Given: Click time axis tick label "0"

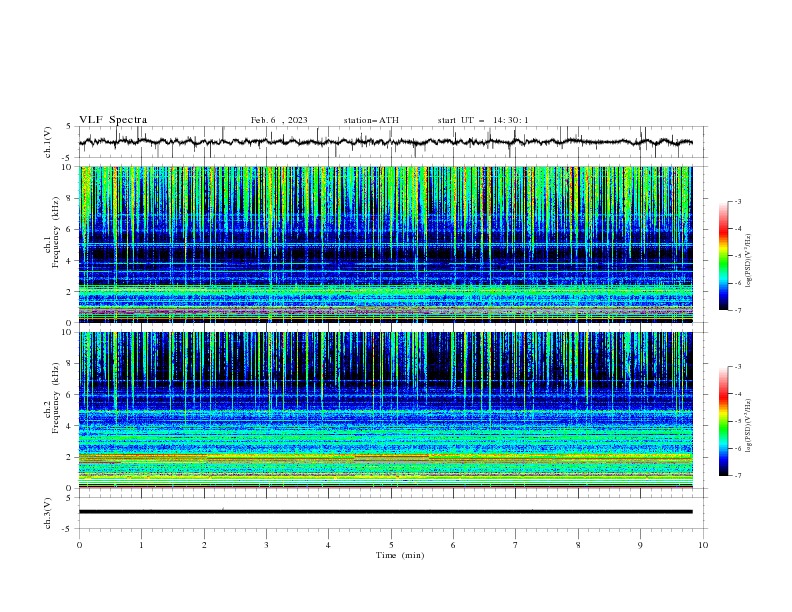Looking at the screenshot, I should 79,545.
